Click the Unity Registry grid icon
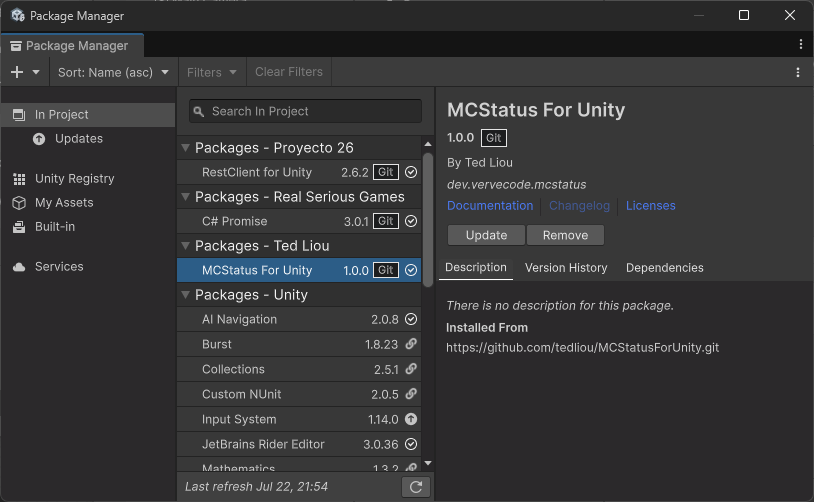This screenshot has width=814, height=502. click(19, 179)
